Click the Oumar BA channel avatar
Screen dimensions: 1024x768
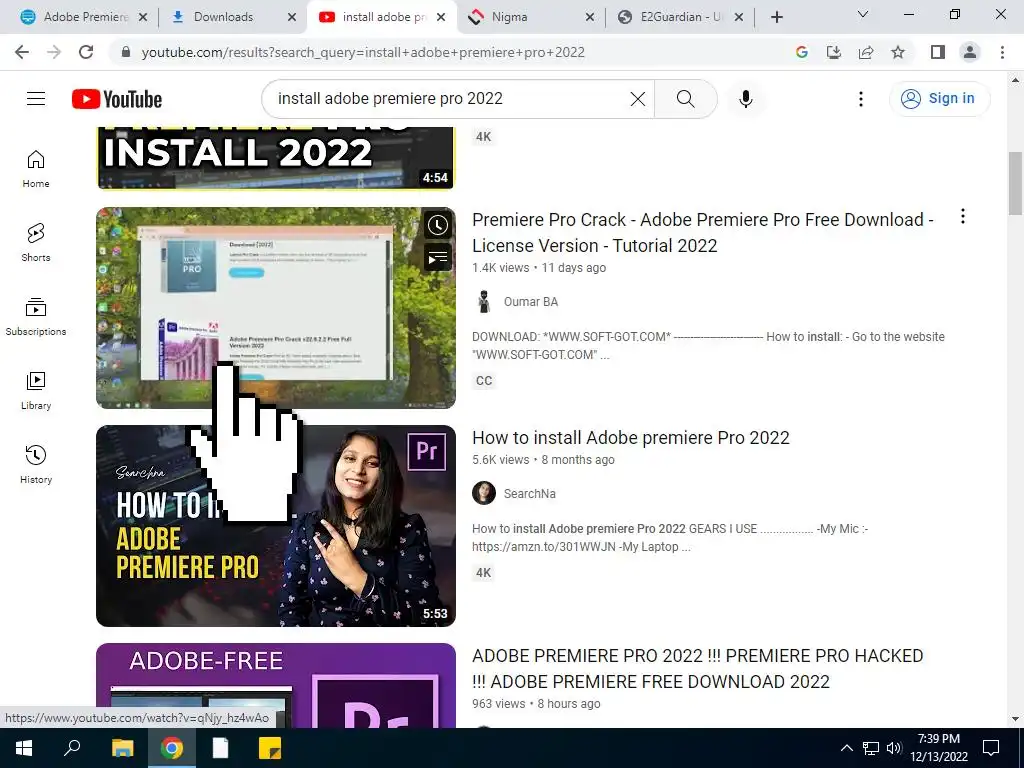click(484, 302)
